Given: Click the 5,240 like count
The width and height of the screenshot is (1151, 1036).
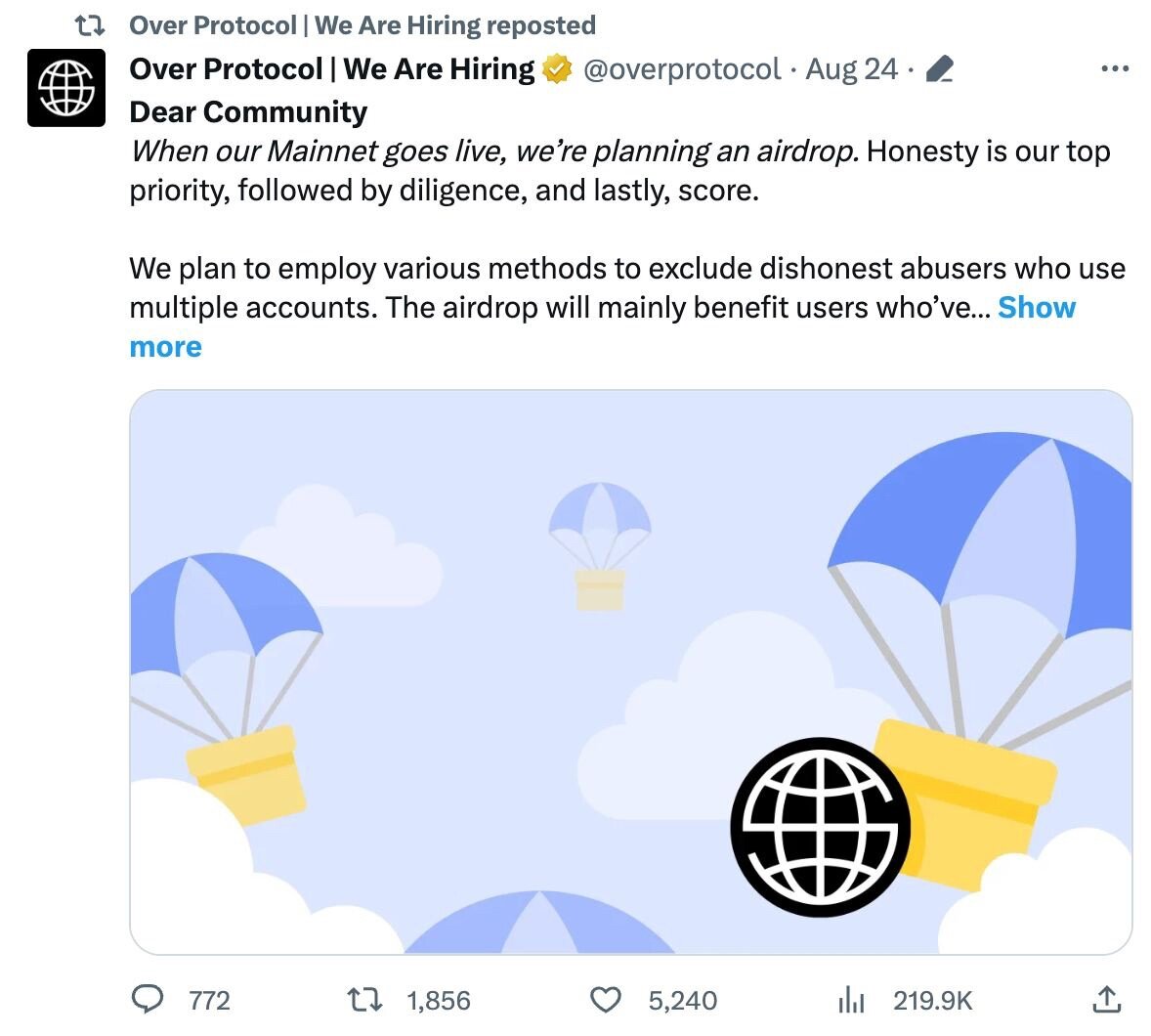Looking at the screenshot, I should [x=684, y=1001].
